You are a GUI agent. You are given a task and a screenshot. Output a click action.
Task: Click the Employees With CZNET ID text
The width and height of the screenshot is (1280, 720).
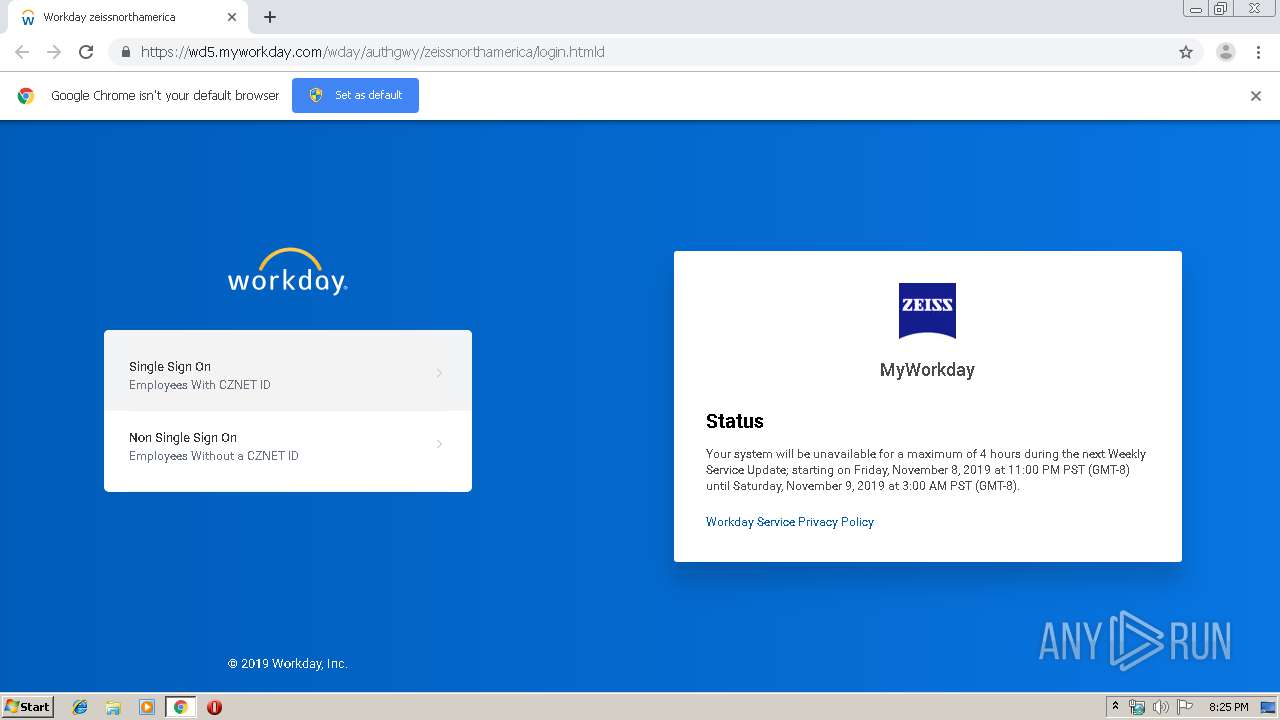(200, 385)
